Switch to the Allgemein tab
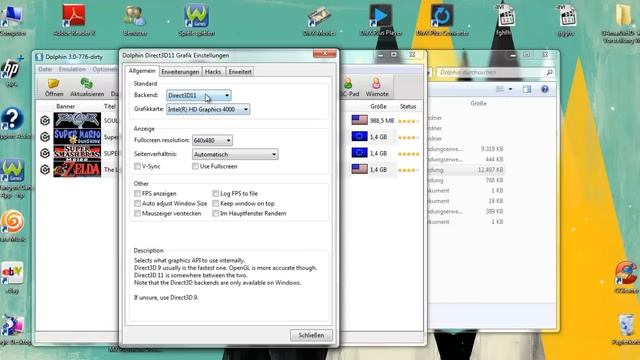Image resolution: width=640 pixels, height=360 pixels. click(142, 71)
